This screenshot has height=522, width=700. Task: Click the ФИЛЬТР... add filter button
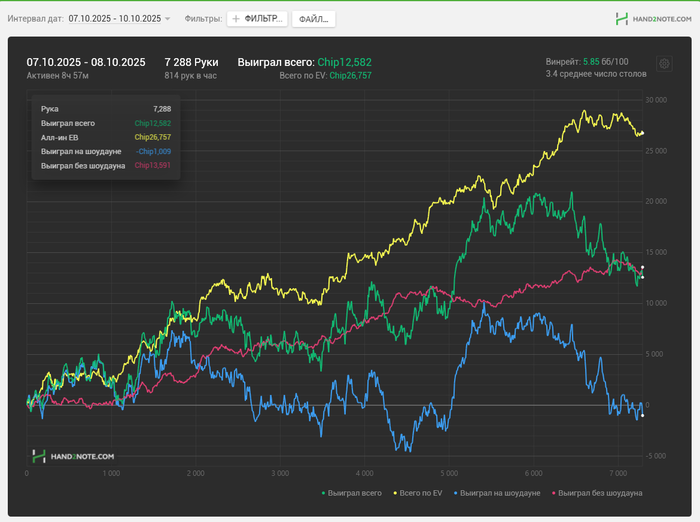[257, 19]
